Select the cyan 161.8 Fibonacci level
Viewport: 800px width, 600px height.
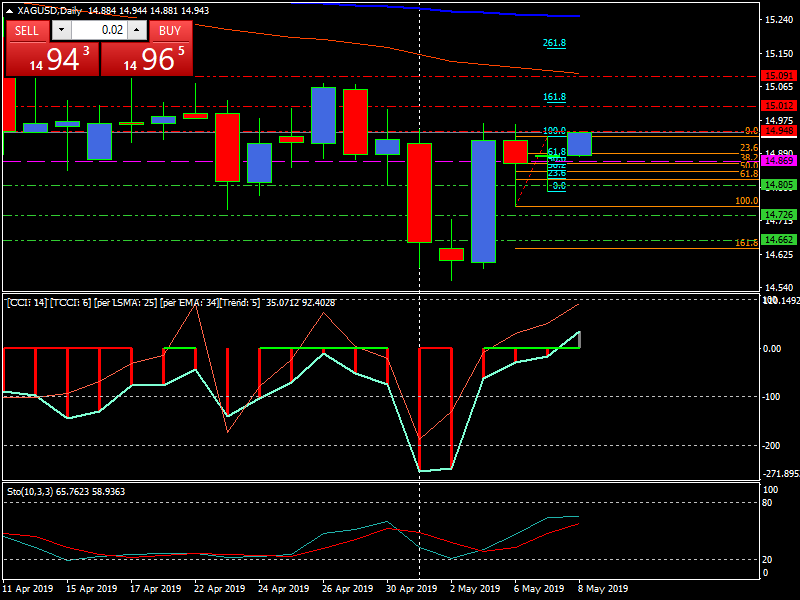555,97
